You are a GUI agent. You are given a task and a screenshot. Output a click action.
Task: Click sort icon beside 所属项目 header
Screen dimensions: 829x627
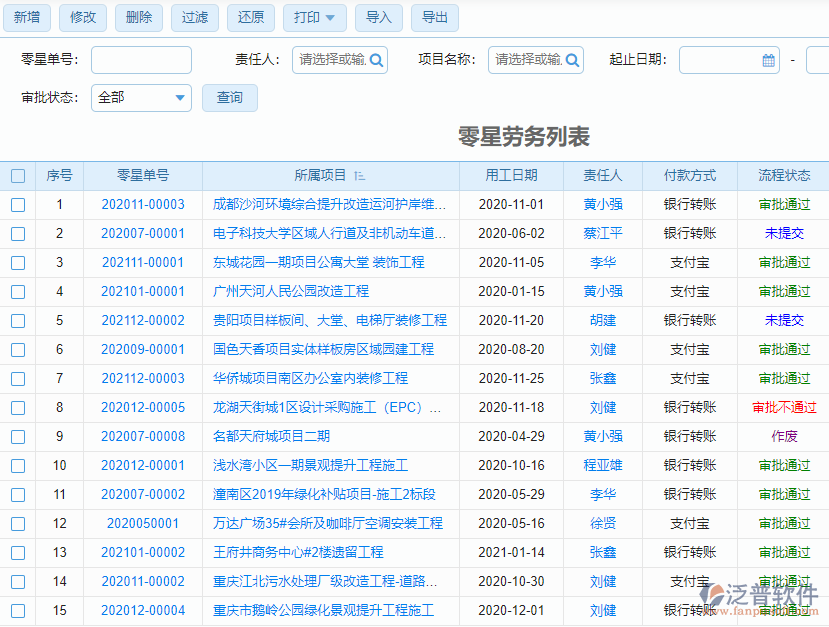click(x=360, y=176)
